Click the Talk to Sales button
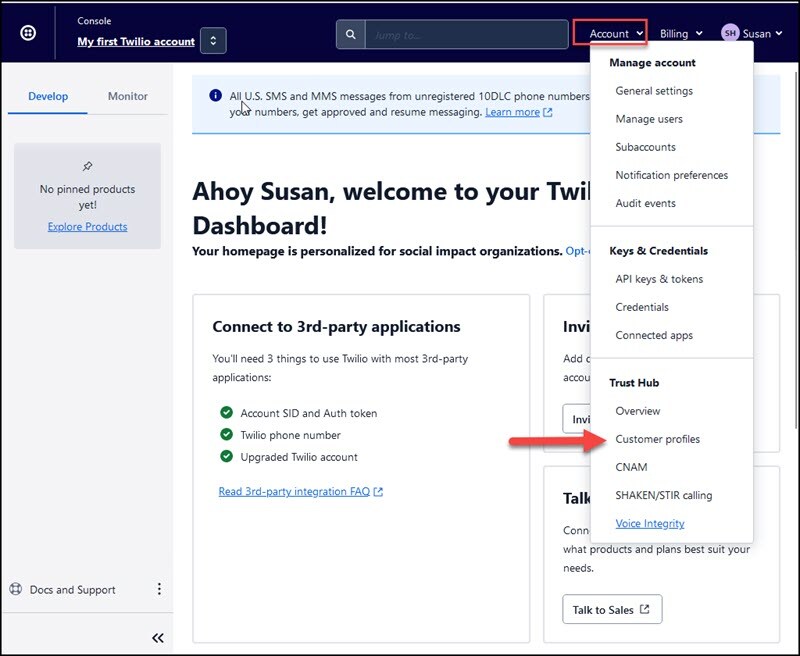The width and height of the screenshot is (800, 656). pos(612,609)
